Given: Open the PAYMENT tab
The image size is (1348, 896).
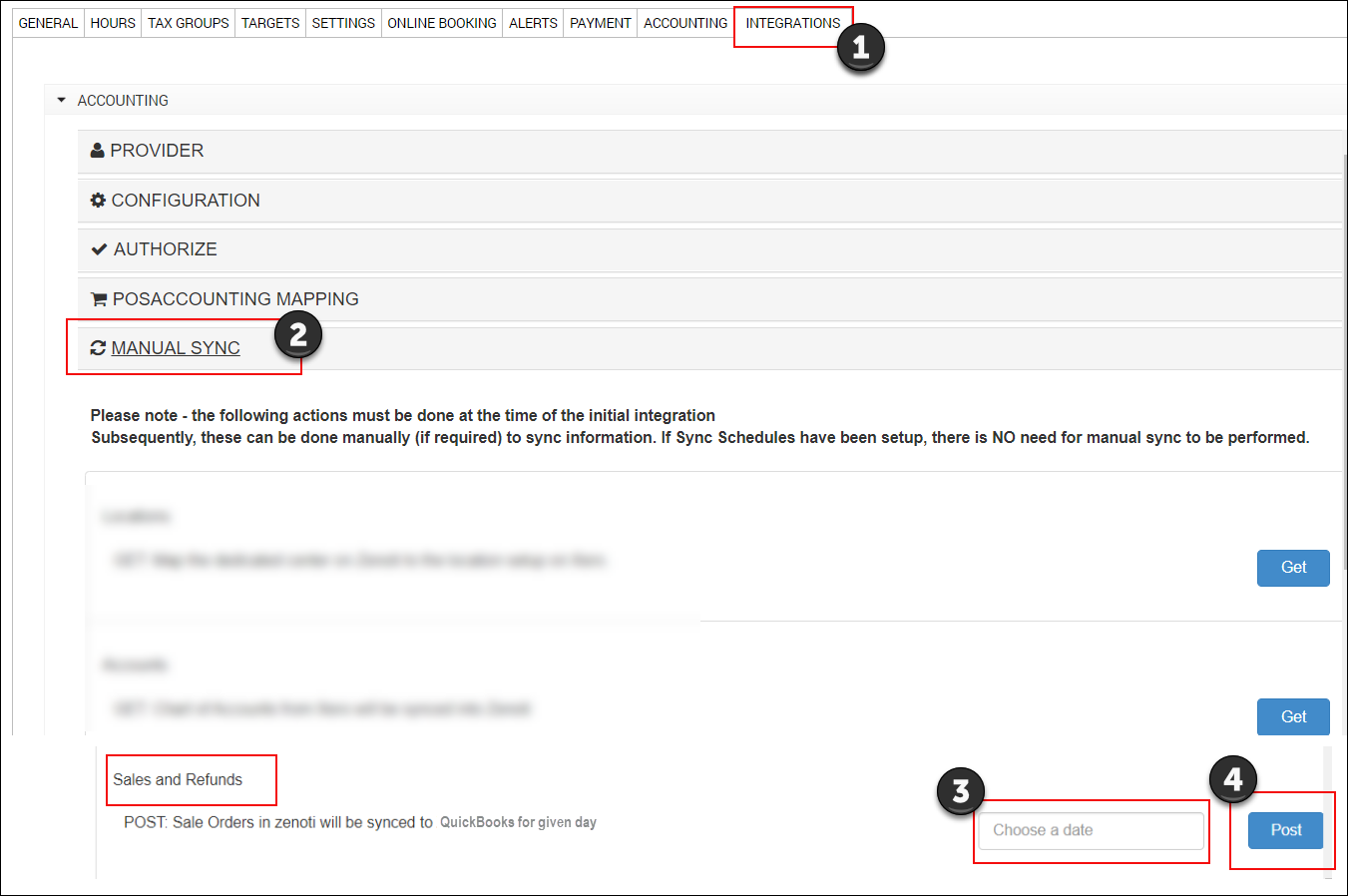Looking at the screenshot, I should click(601, 23).
